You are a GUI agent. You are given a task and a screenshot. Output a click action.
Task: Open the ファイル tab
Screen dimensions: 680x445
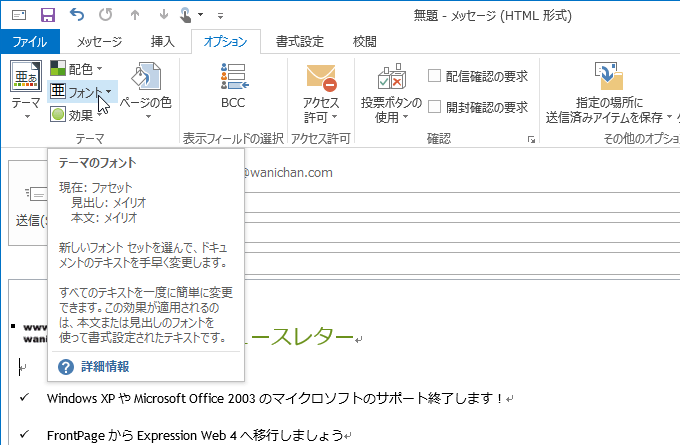coord(30,42)
